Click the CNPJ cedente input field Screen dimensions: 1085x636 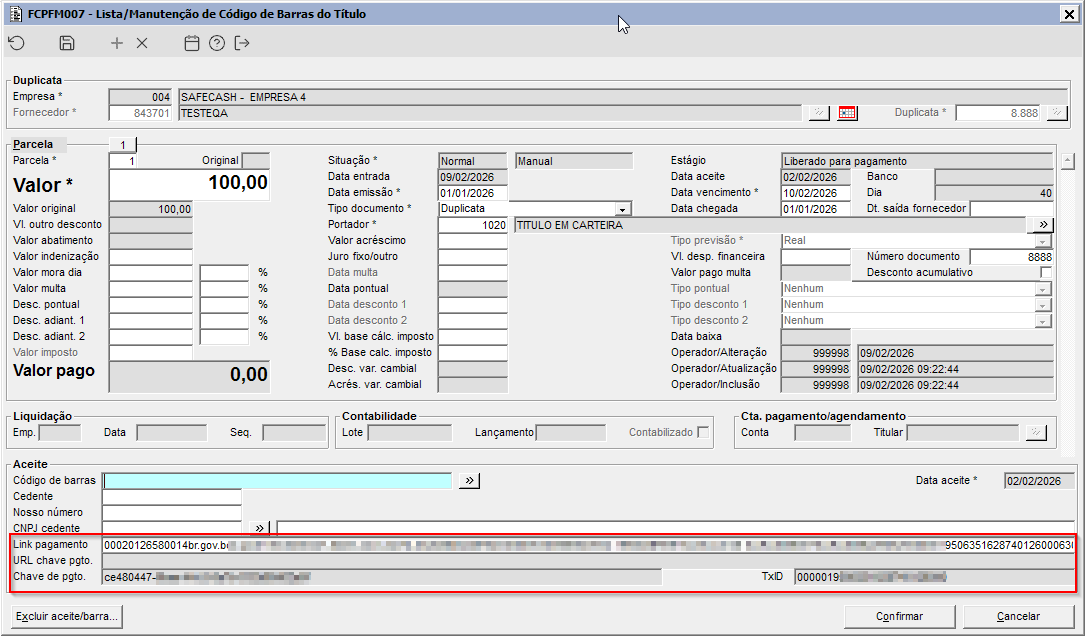pos(172,528)
